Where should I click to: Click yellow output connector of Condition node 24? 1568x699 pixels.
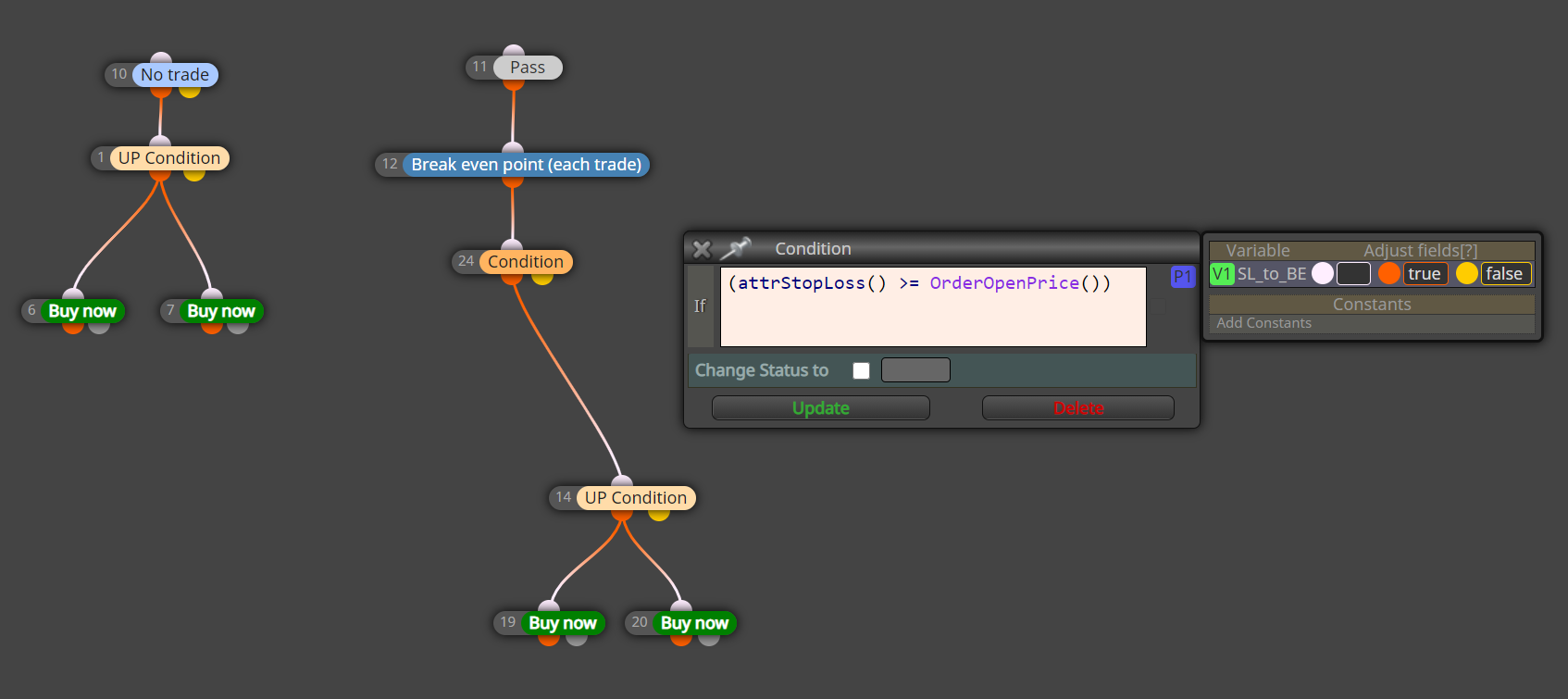tap(542, 277)
